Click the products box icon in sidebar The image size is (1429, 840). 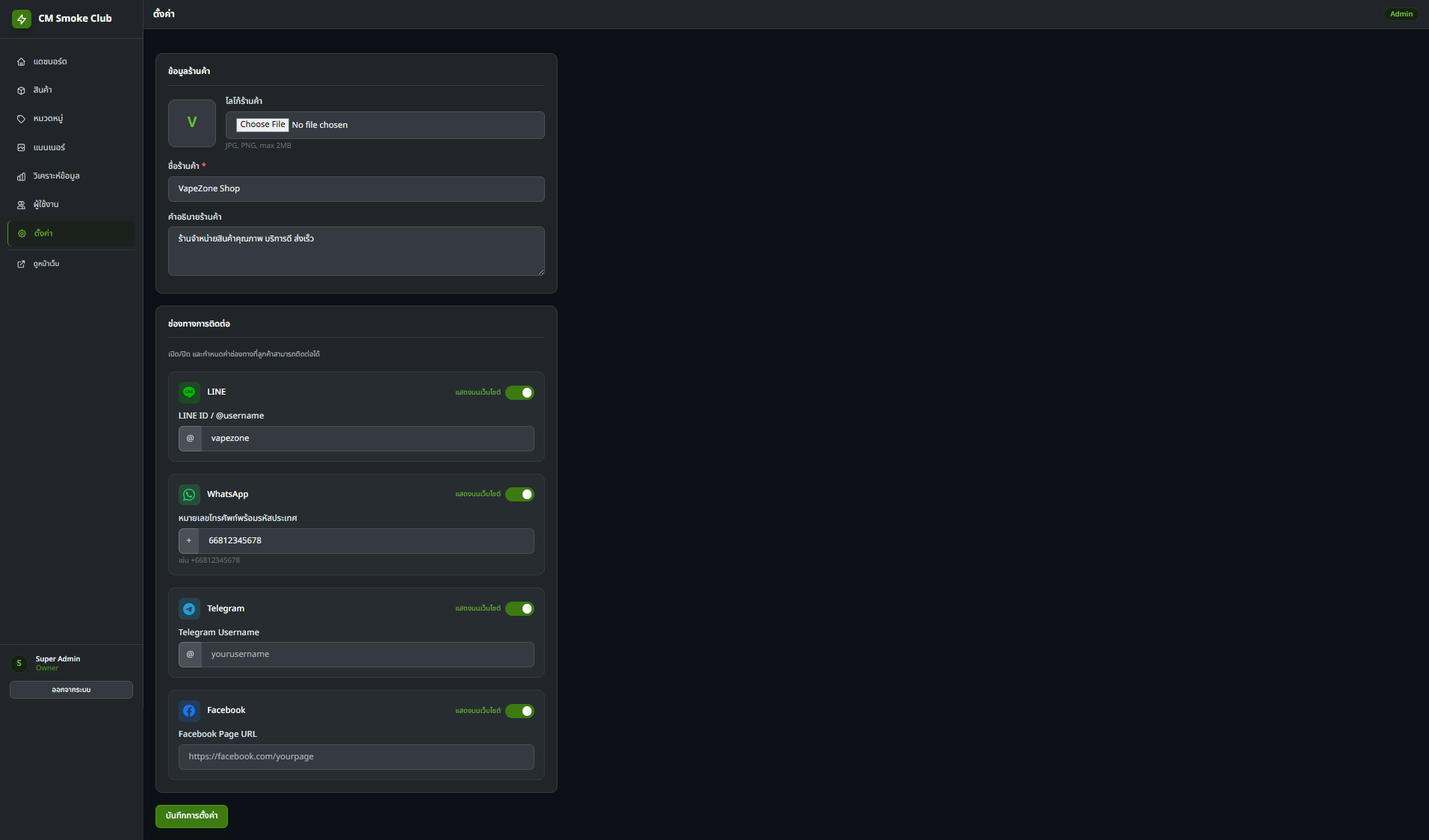pos(21,90)
